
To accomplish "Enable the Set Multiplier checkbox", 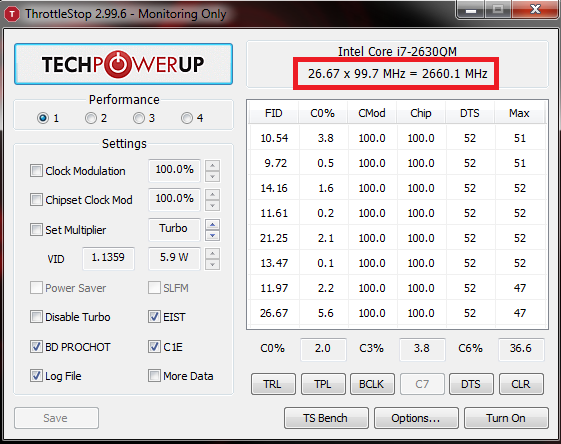I will (x=36, y=230).
